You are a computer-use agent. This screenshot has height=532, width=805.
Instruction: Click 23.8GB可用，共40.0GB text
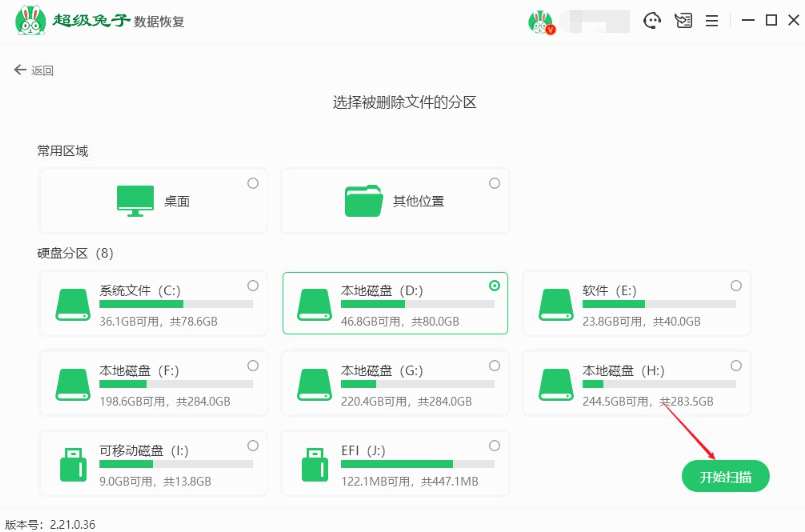642,322
